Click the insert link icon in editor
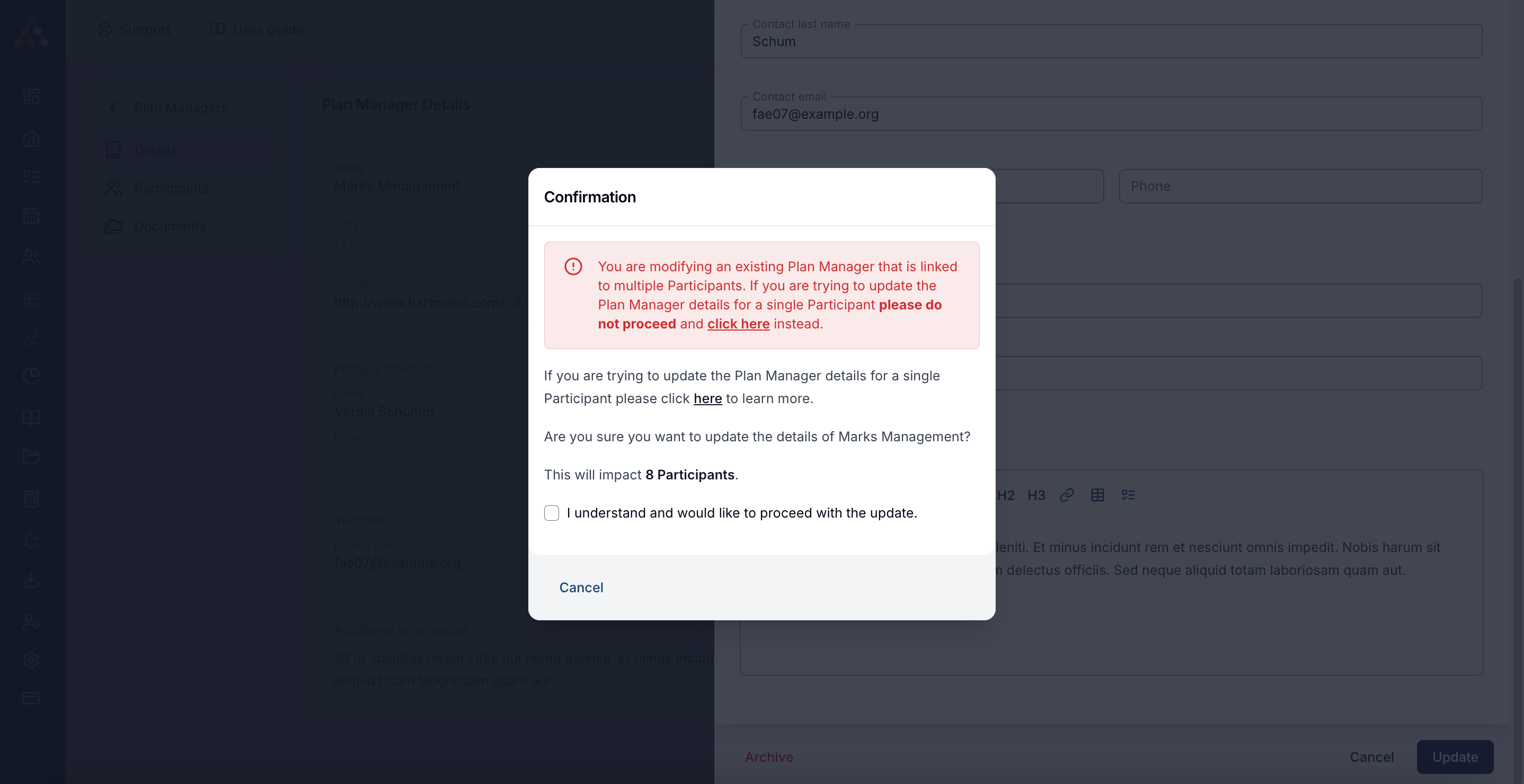This screenshot has width=1524, height=784. point(1067,495)
